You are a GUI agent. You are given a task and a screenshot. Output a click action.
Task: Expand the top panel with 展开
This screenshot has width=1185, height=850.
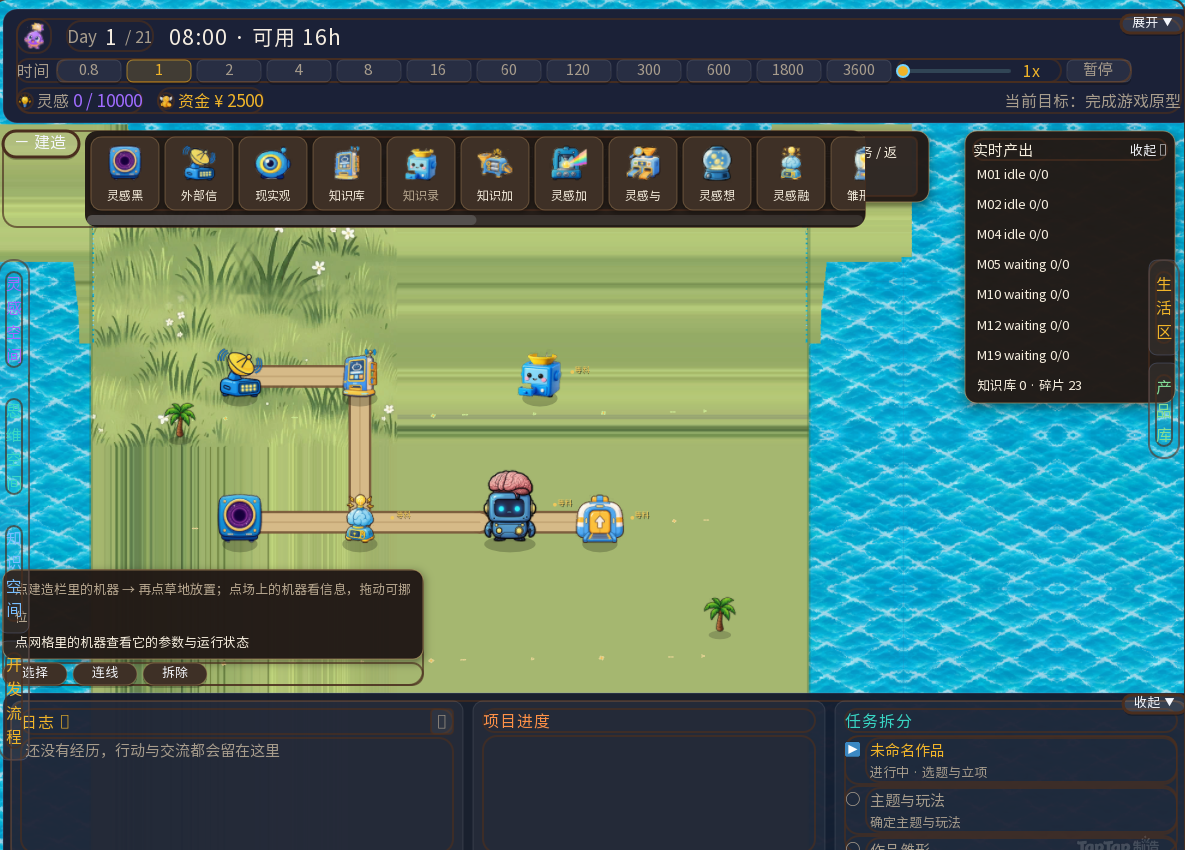point(1151,23)
